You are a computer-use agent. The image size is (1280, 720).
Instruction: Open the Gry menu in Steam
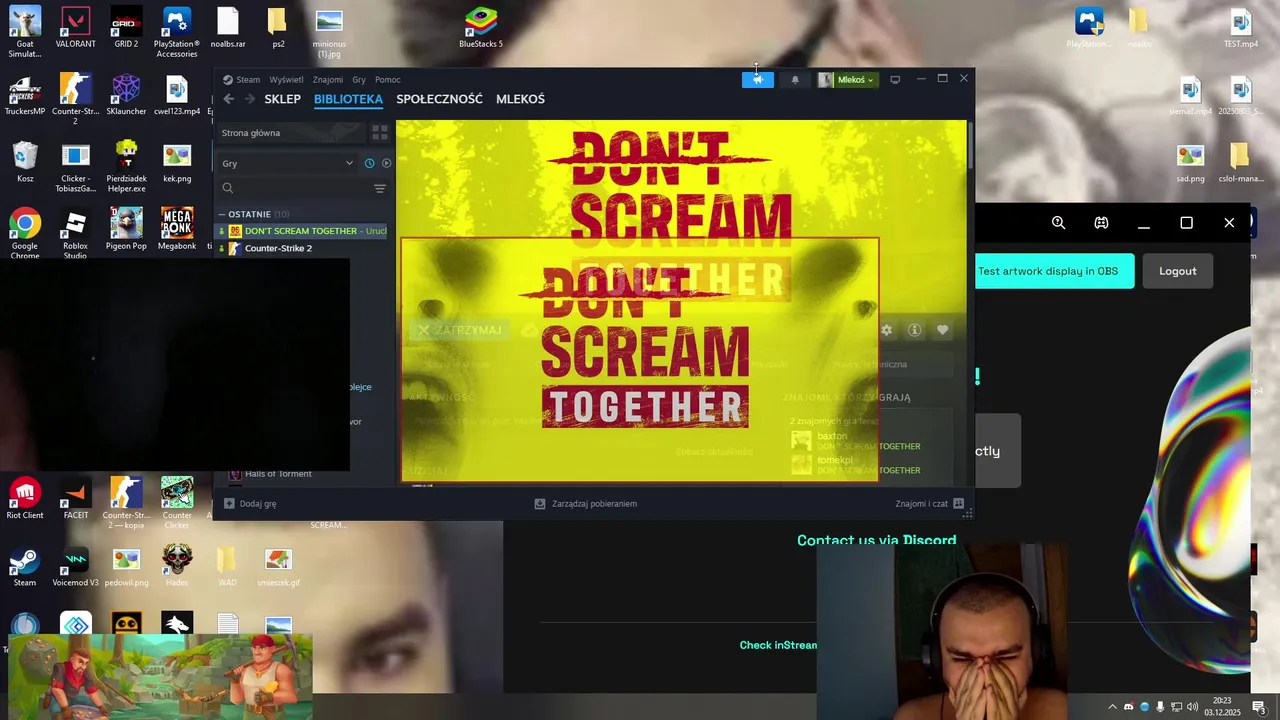tap(359, 80)
